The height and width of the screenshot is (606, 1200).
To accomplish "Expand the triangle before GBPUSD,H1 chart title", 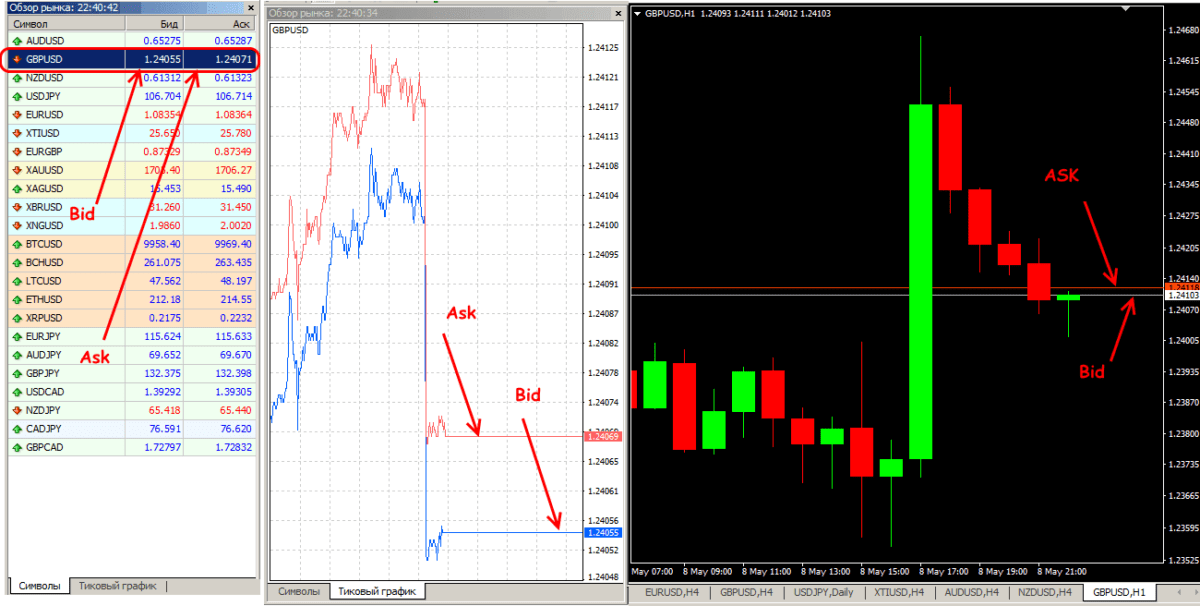I will (x=639, y=13).
